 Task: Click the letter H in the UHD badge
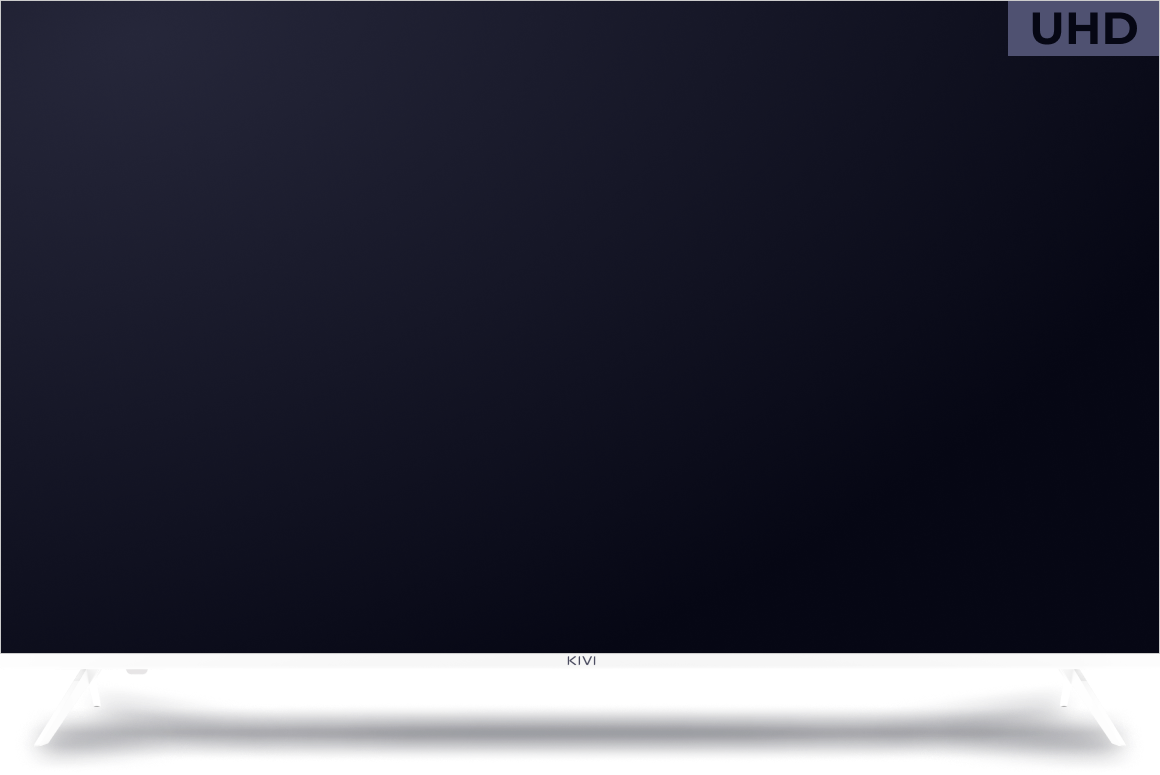[x=1084, y=29]
